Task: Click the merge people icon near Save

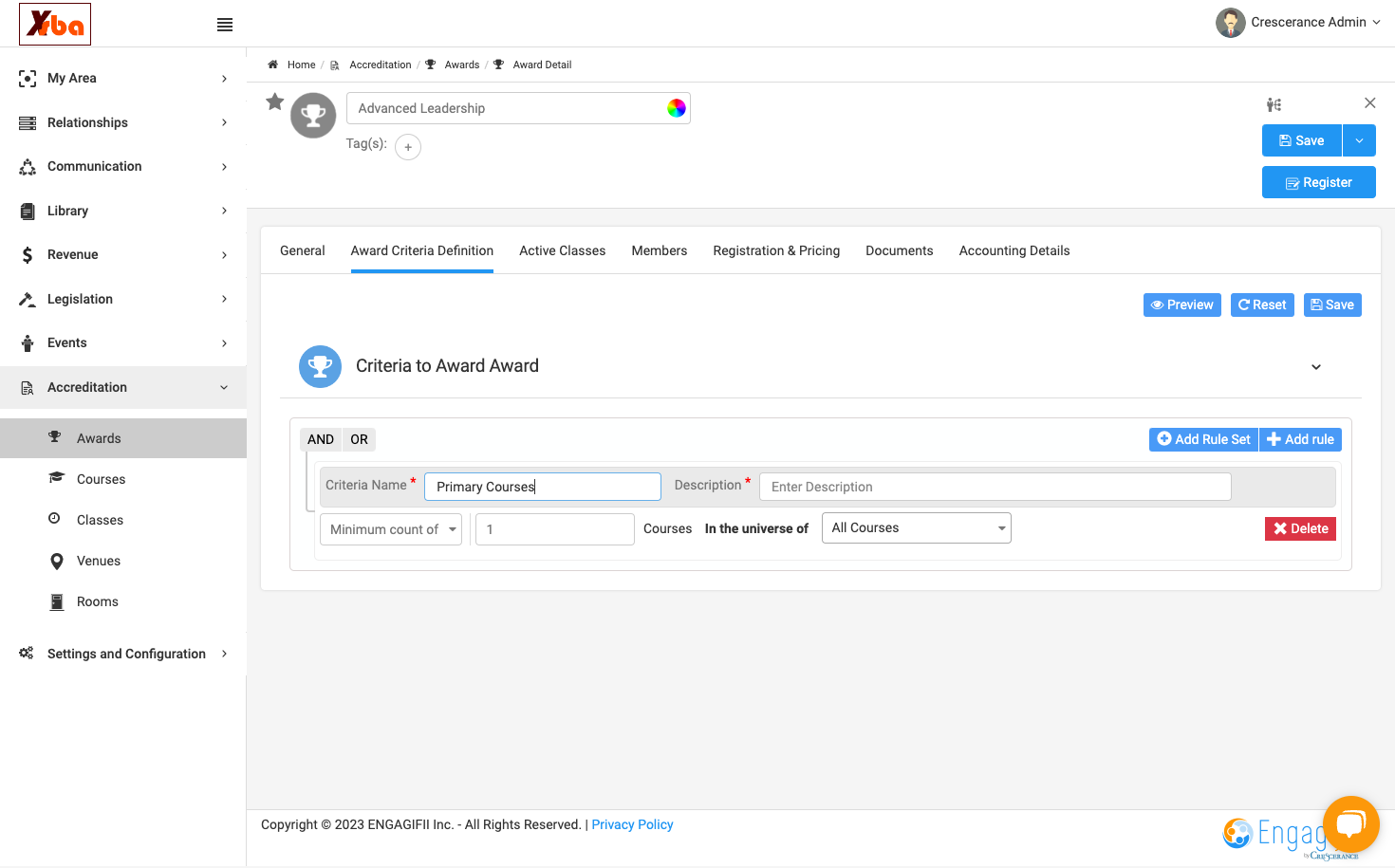Action: click(1274, 104)
